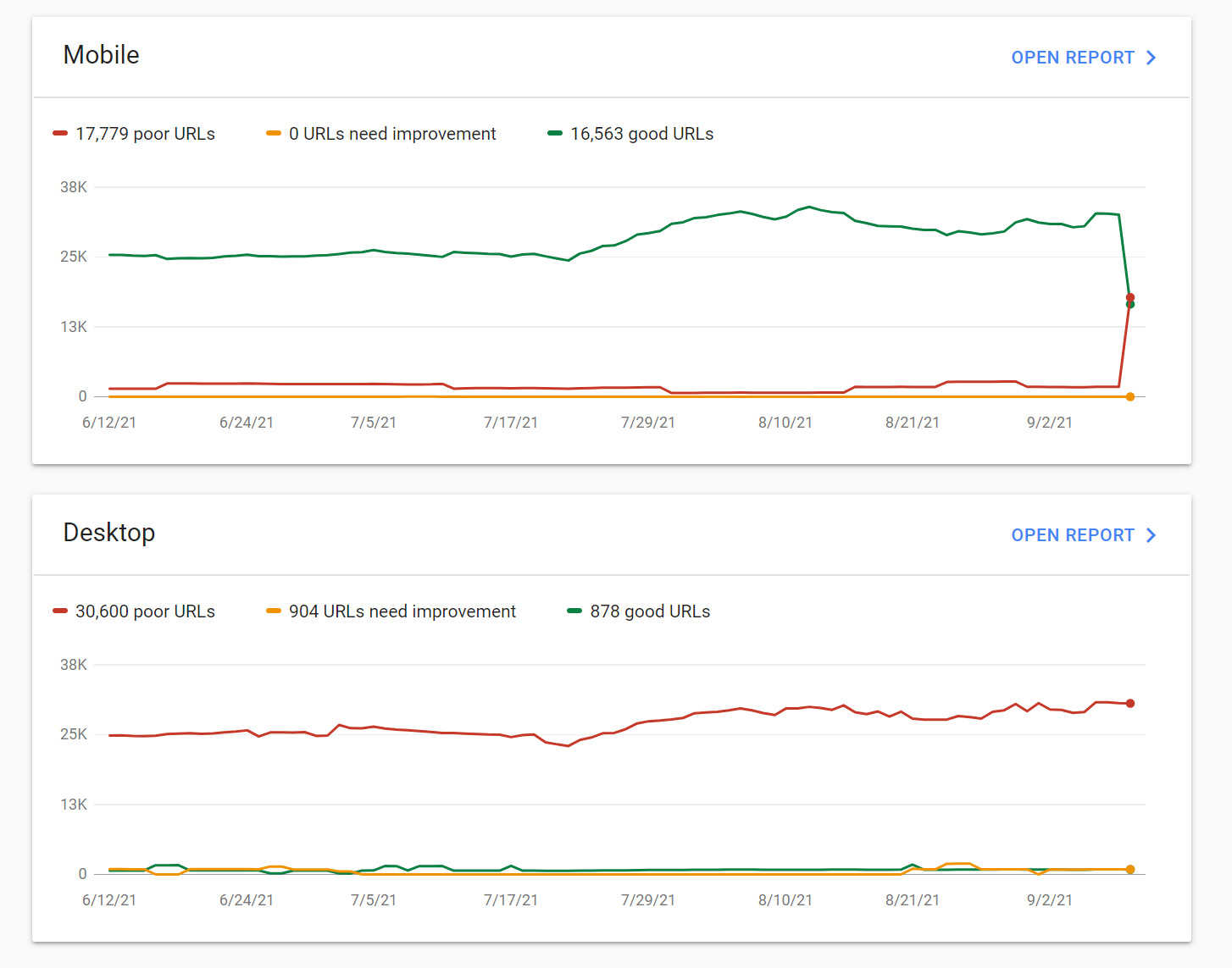The width and height of the screenshot is (1232, 968).
Task: Click the 25K axis label on Desktop chart
Action: pyautogui.click(x=74, y=734)
